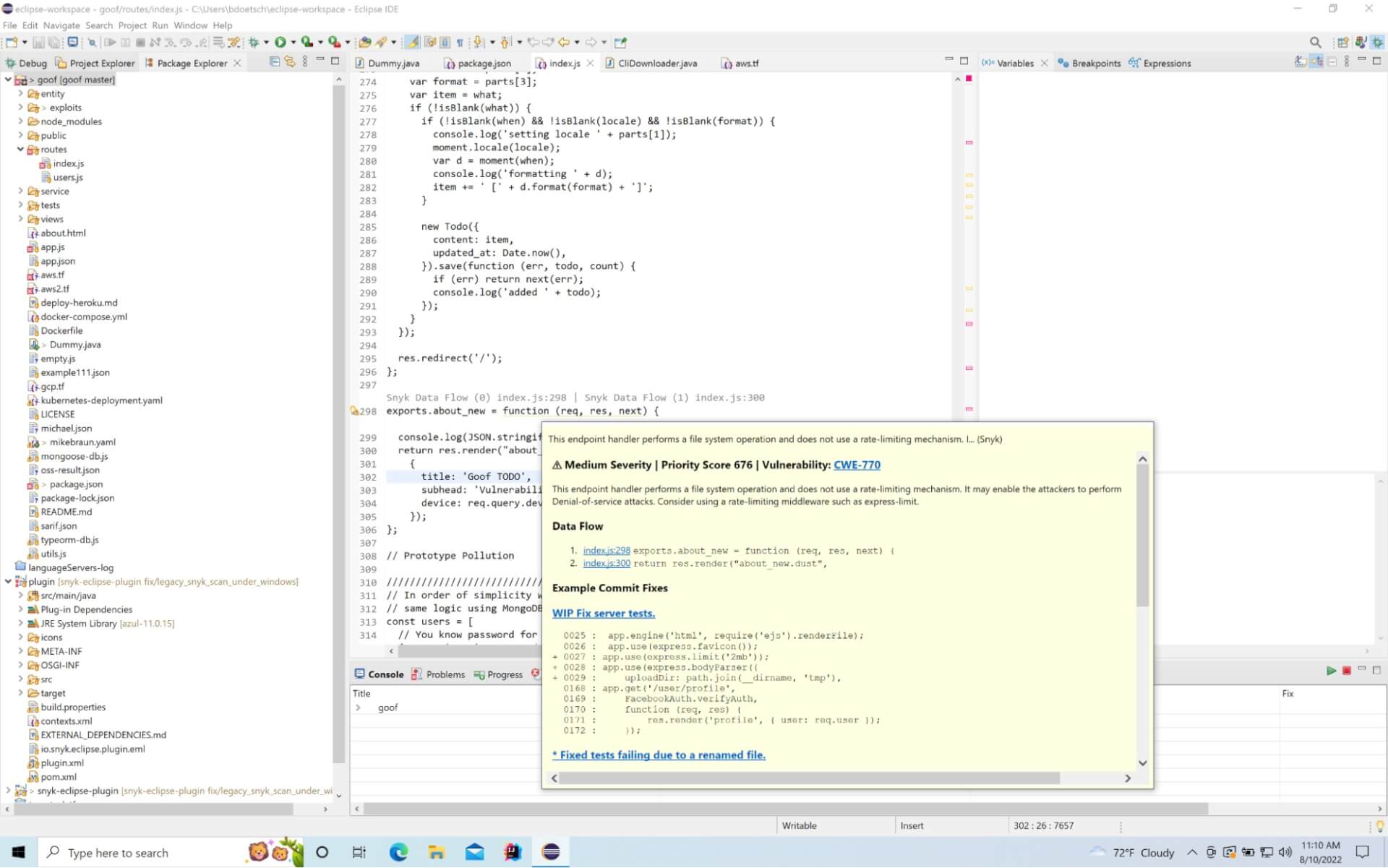Click the Next Annotation arrow icon
The width and height of the screenshot is (1388, 868).
(478, 43)
